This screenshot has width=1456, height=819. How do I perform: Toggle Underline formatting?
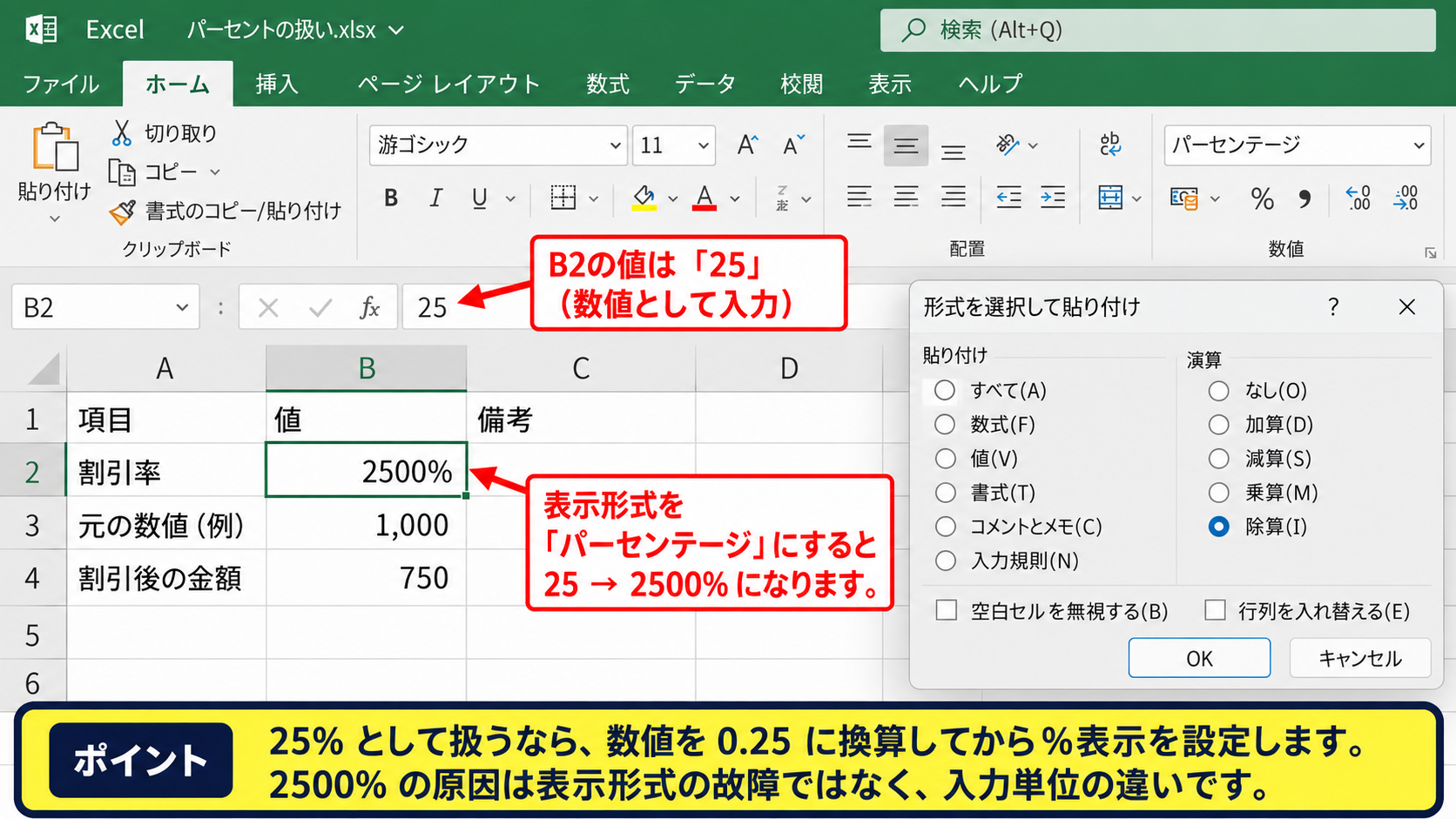479,198
